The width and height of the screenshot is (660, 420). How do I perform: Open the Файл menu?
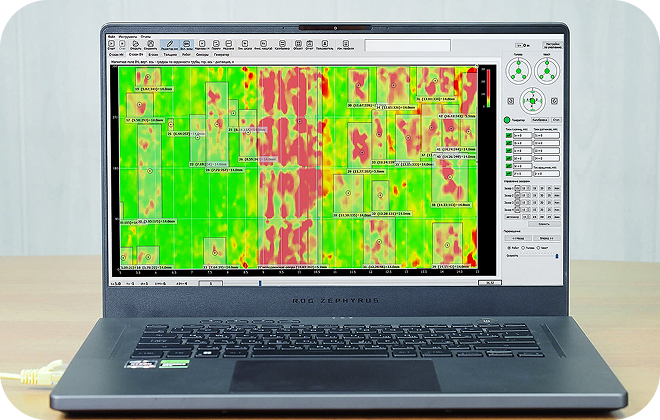coord(112,36)
